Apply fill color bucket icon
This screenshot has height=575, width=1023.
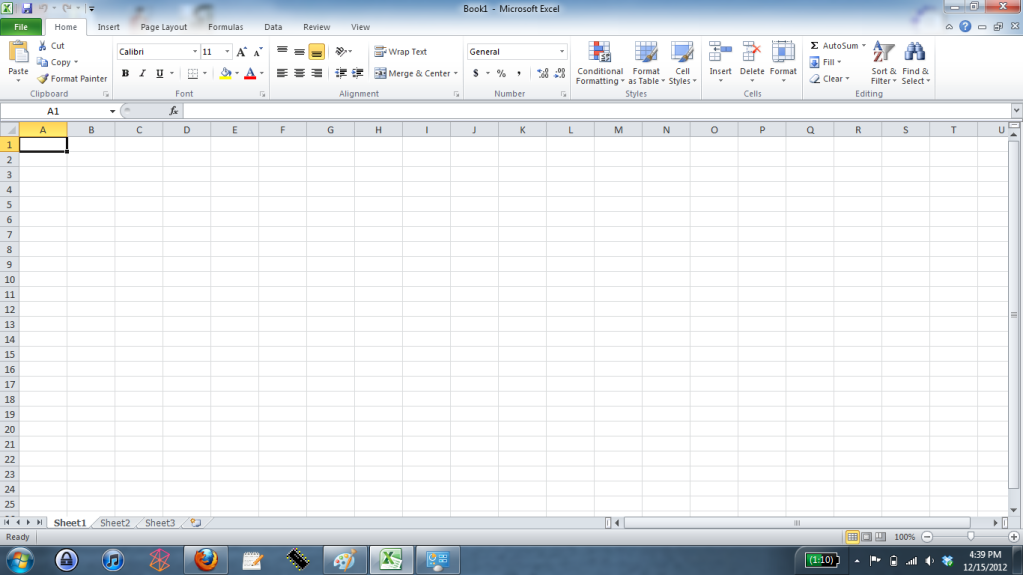point(225,73)
